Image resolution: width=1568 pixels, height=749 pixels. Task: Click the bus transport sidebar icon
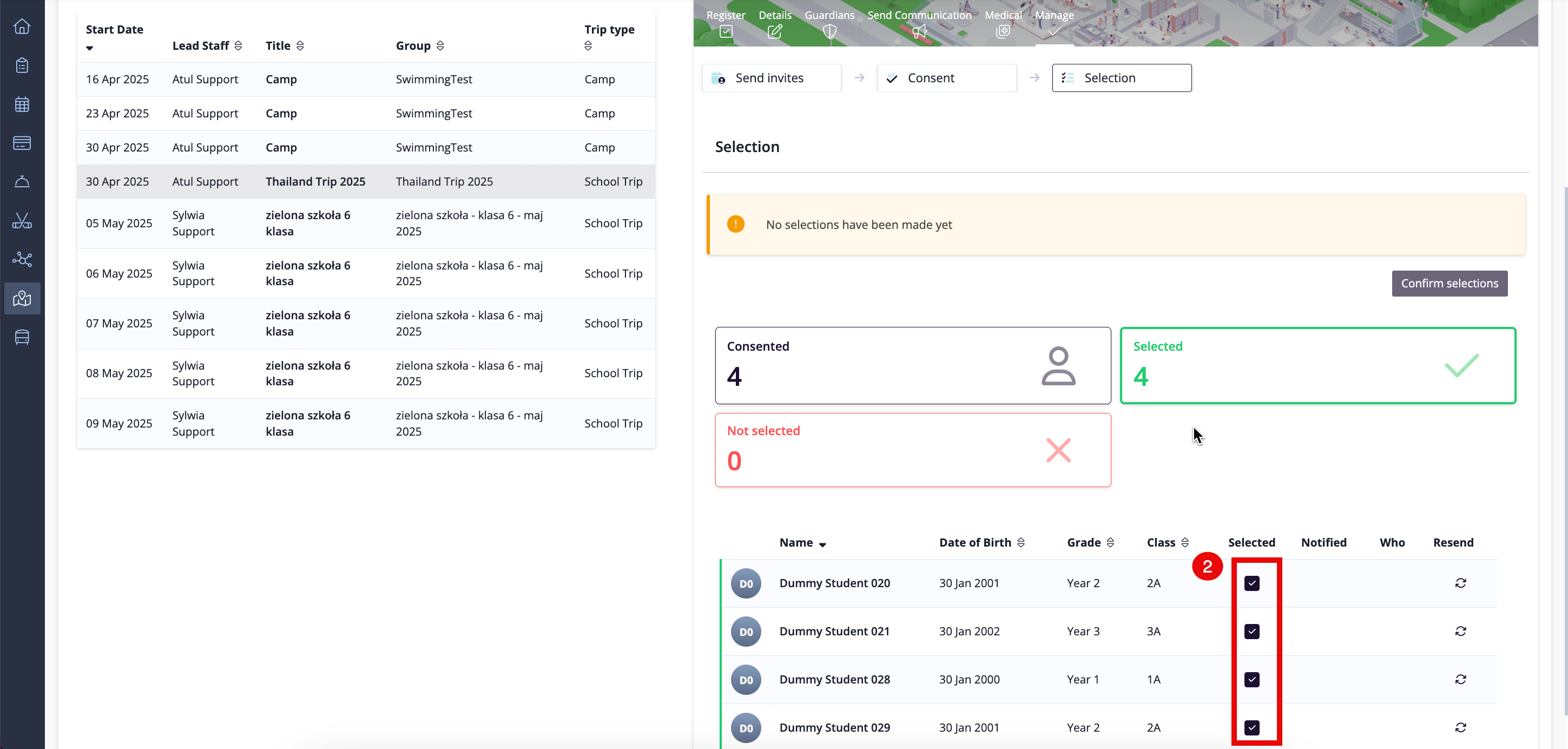click(x=22, y=337)
